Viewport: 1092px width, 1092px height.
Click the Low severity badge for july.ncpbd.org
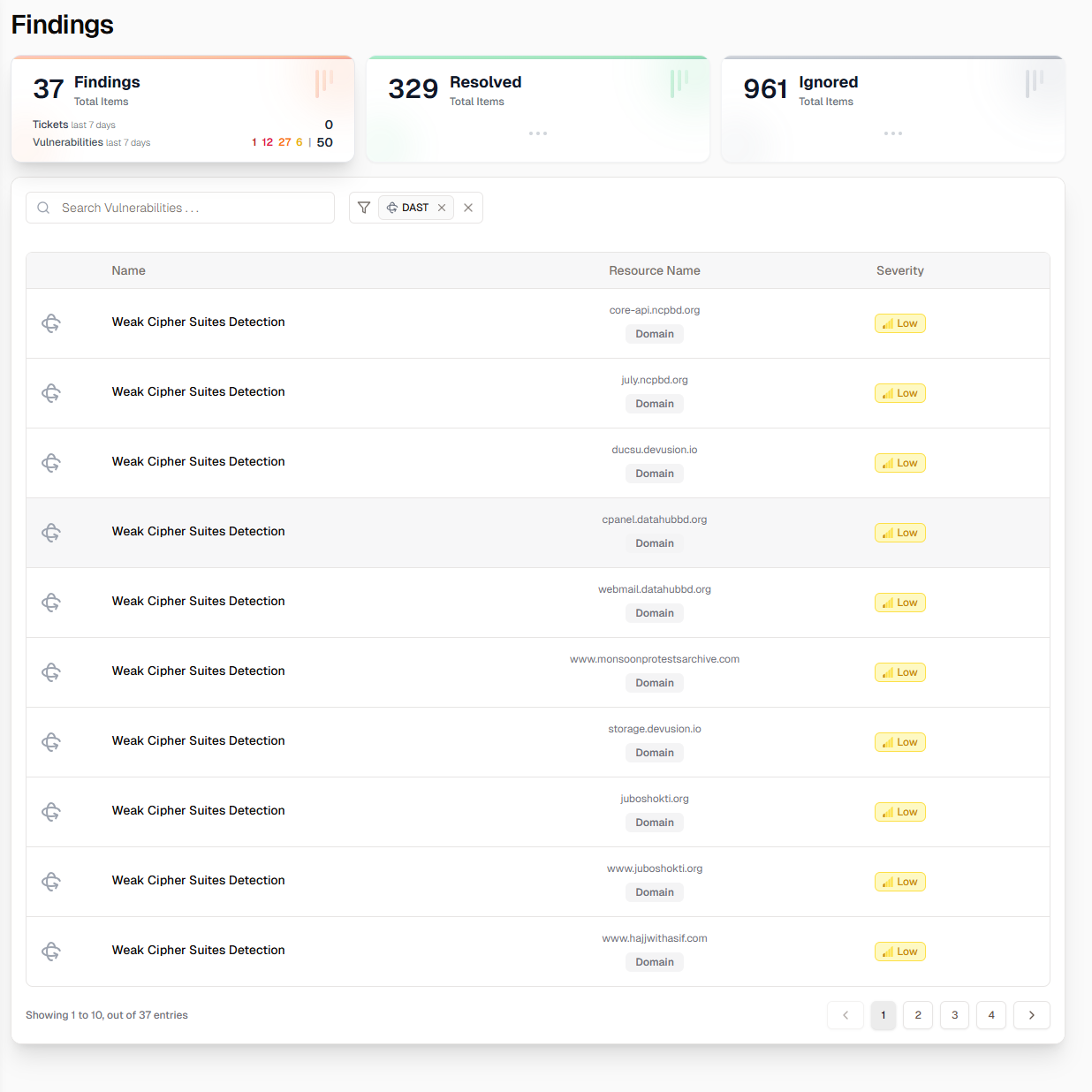(x=899, y=392)
